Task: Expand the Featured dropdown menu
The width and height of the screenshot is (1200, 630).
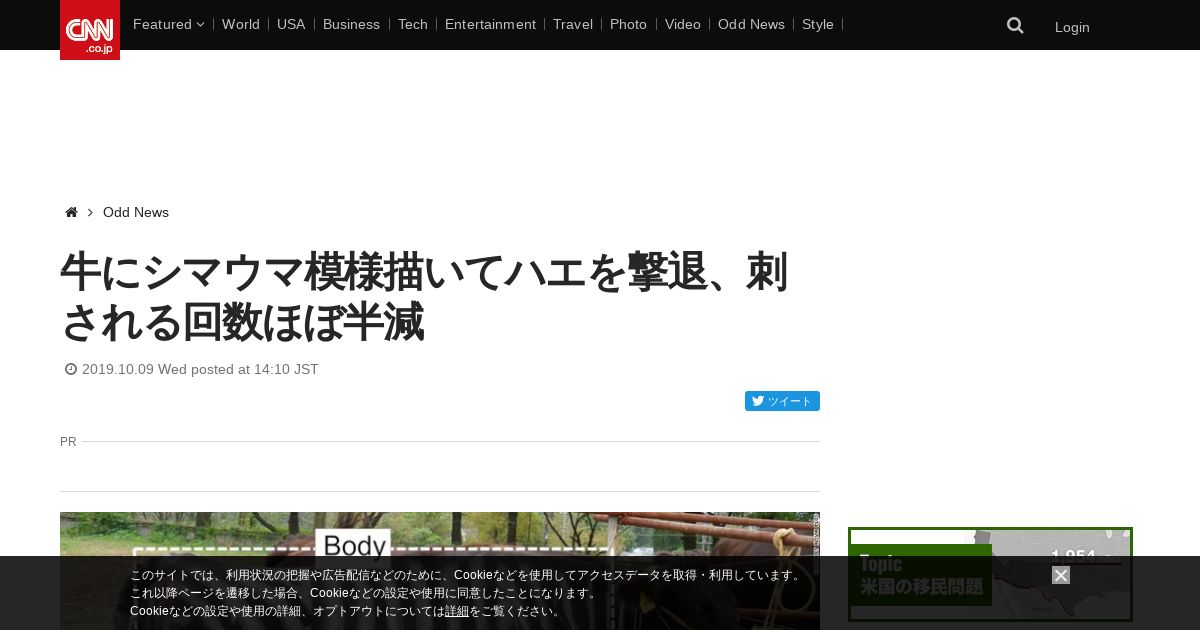Action: tap(168, 24)
